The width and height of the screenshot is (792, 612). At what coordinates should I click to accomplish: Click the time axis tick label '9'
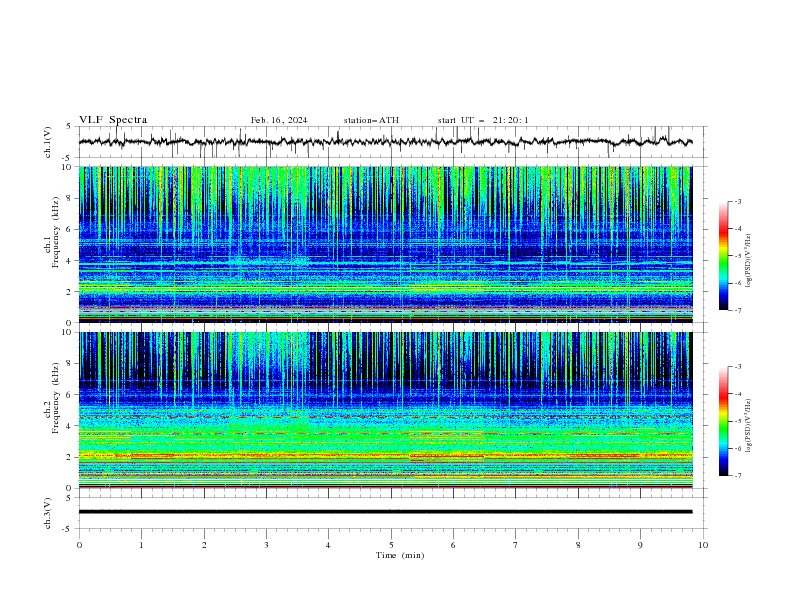point(640,545)
